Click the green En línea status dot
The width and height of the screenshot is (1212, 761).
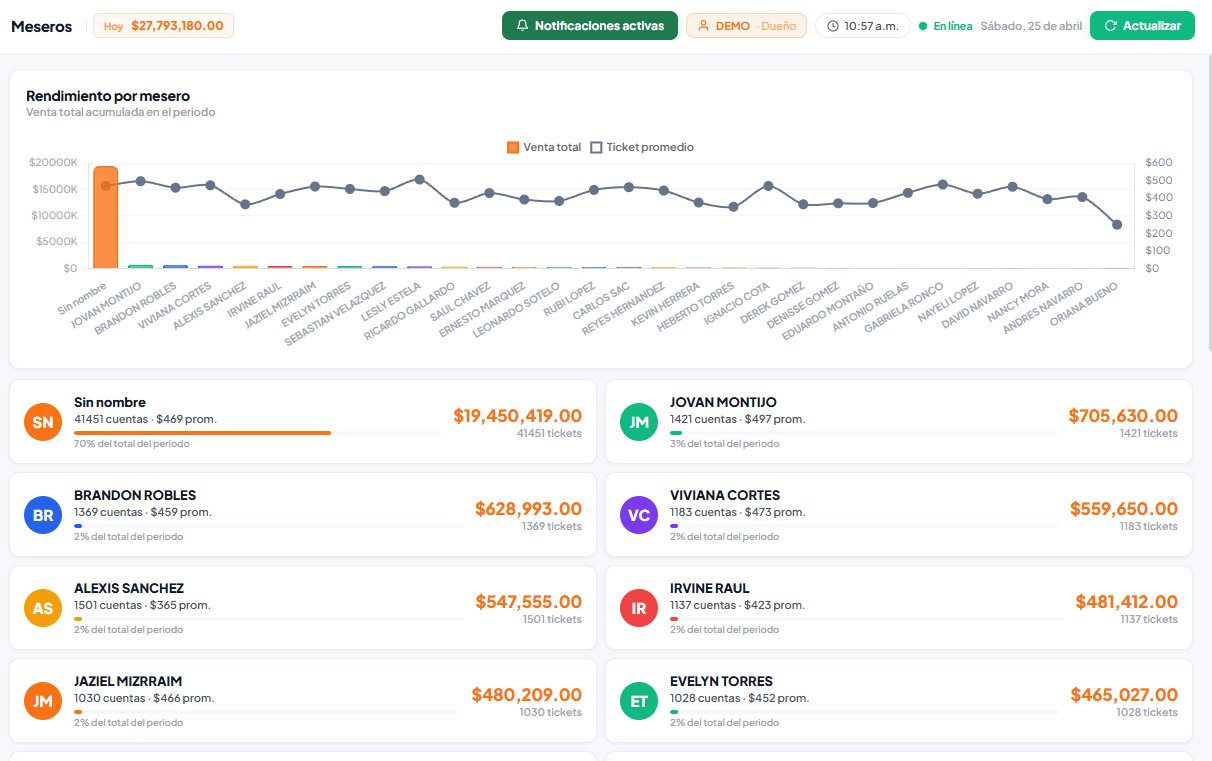(x=923, y=26)
